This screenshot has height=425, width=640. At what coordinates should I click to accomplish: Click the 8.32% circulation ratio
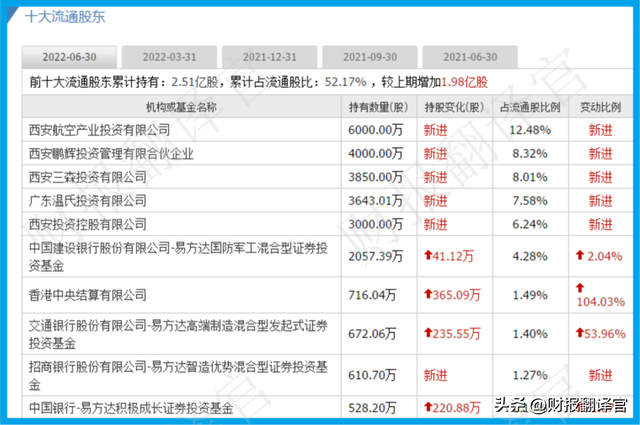point(530,154)
